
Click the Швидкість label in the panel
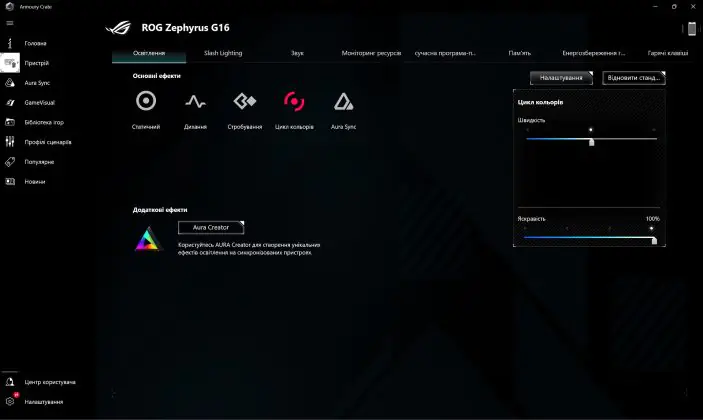[531, 120]
